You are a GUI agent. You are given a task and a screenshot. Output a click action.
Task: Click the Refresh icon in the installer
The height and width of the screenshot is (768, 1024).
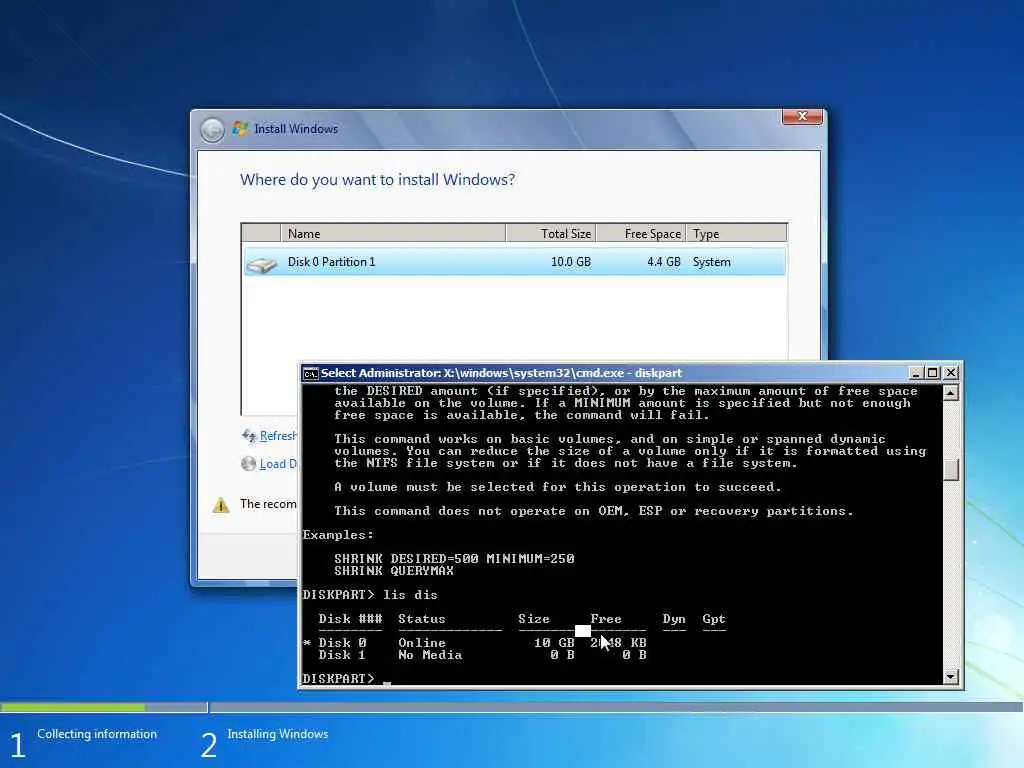tap(249, 436)
